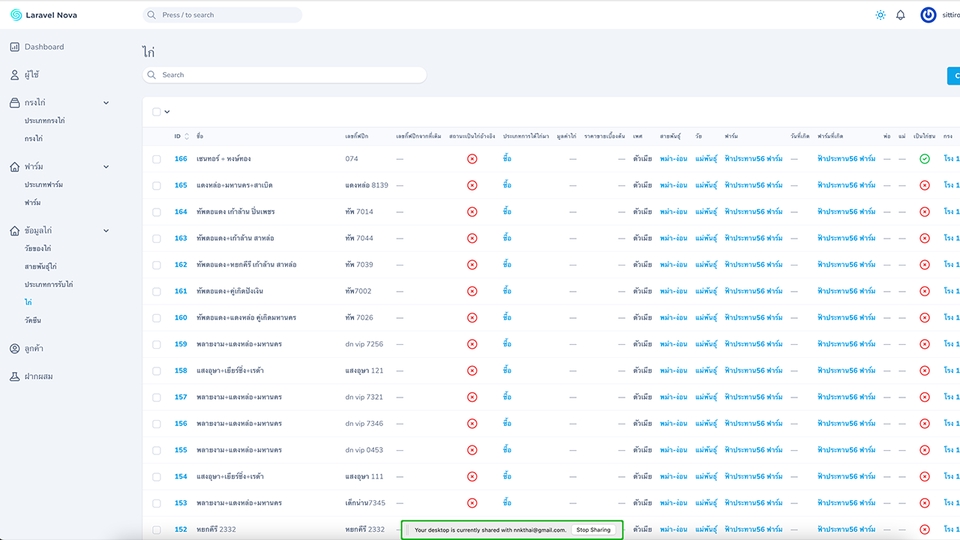This screenshot has height=540, width=960.
Task: Tick the checkbox for row 166
Action: click(157, 159)
